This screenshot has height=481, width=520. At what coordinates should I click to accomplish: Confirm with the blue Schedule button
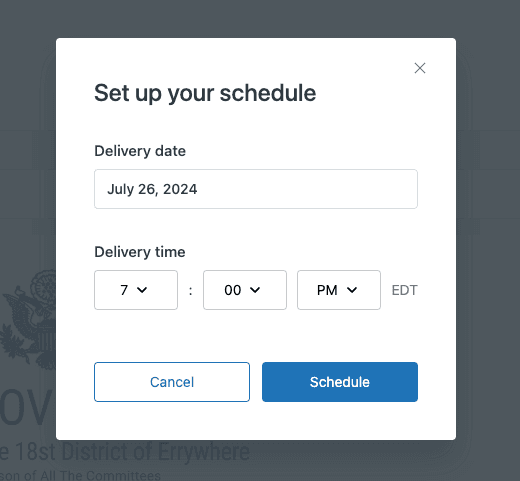click(x=340, y=382)
